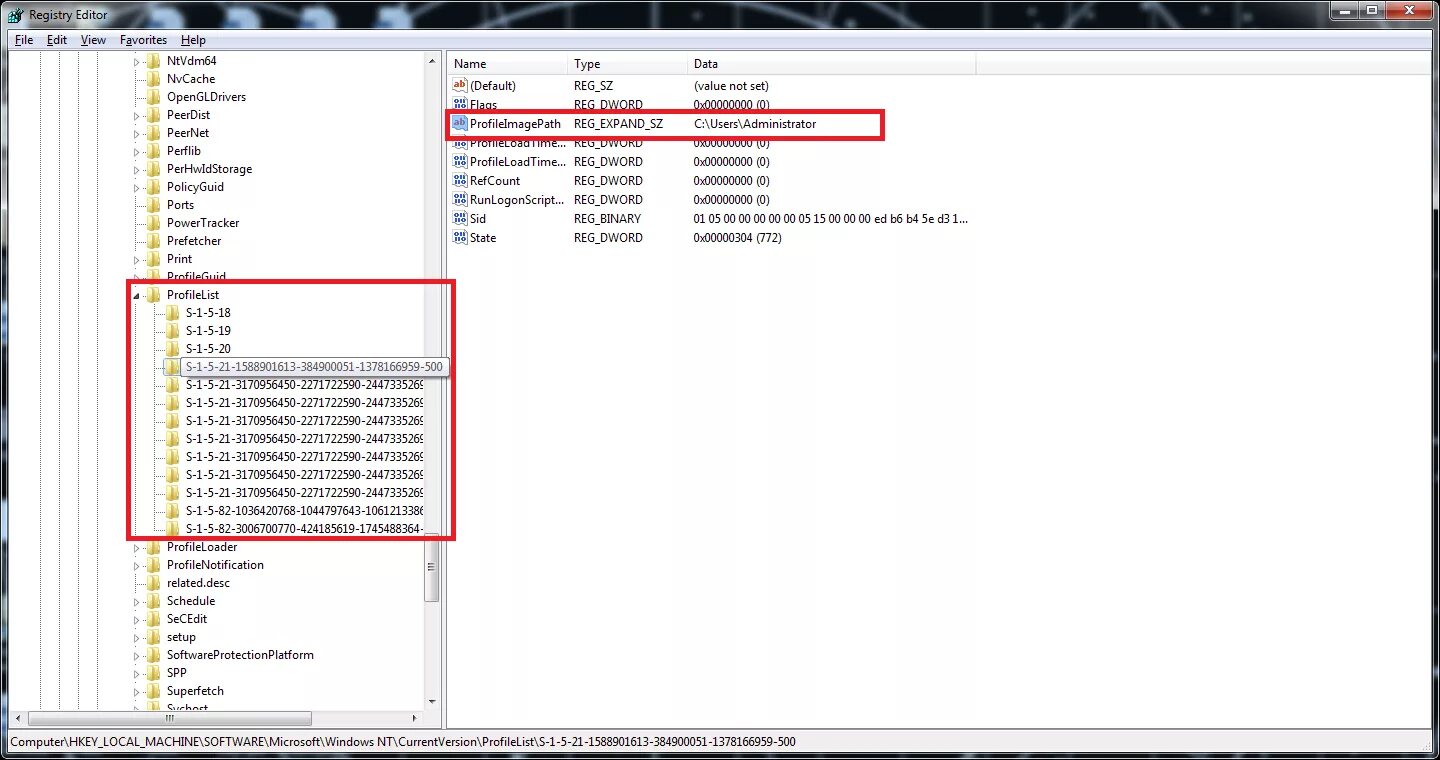Viewport: 1440px width, 760px height.
Task: Click the RunLogonScript value icon
Action: (460, 200)
